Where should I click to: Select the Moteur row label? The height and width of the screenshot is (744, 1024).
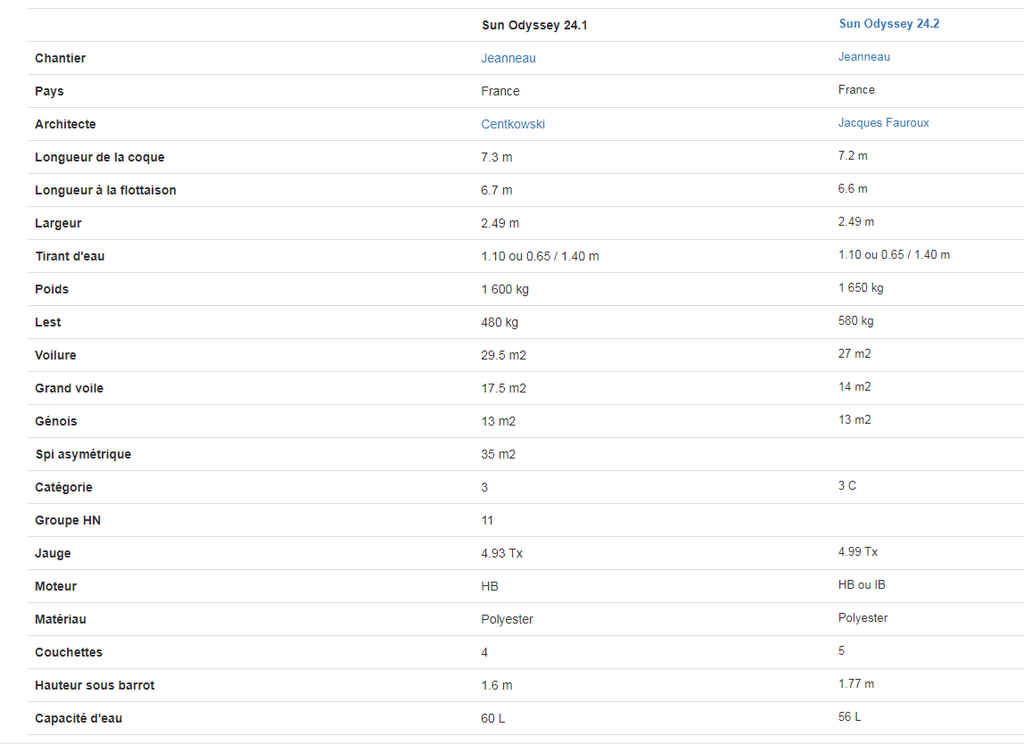coord(56,587)
